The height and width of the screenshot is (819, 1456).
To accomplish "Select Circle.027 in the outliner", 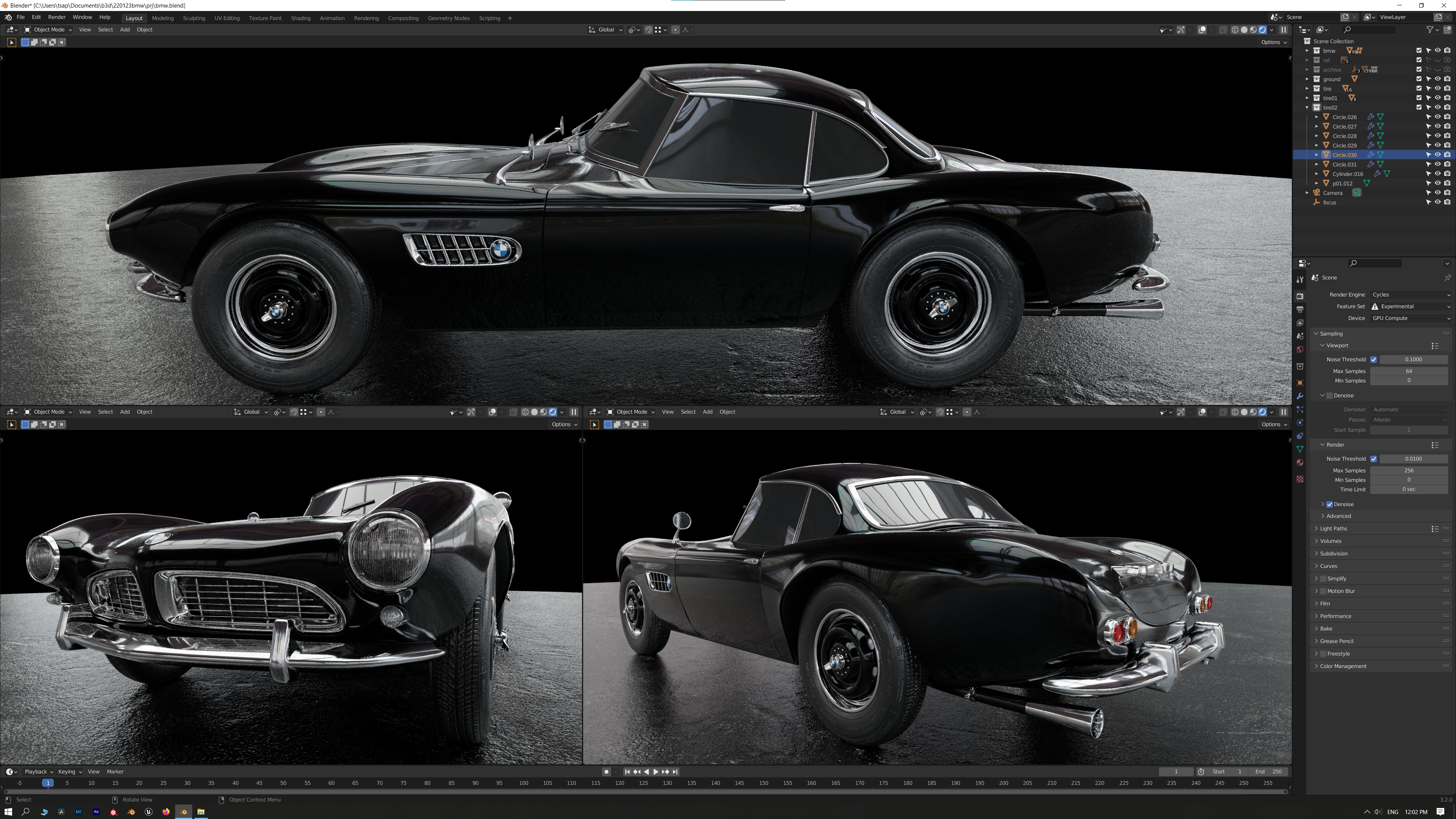I will click(x=1344, y=127).
